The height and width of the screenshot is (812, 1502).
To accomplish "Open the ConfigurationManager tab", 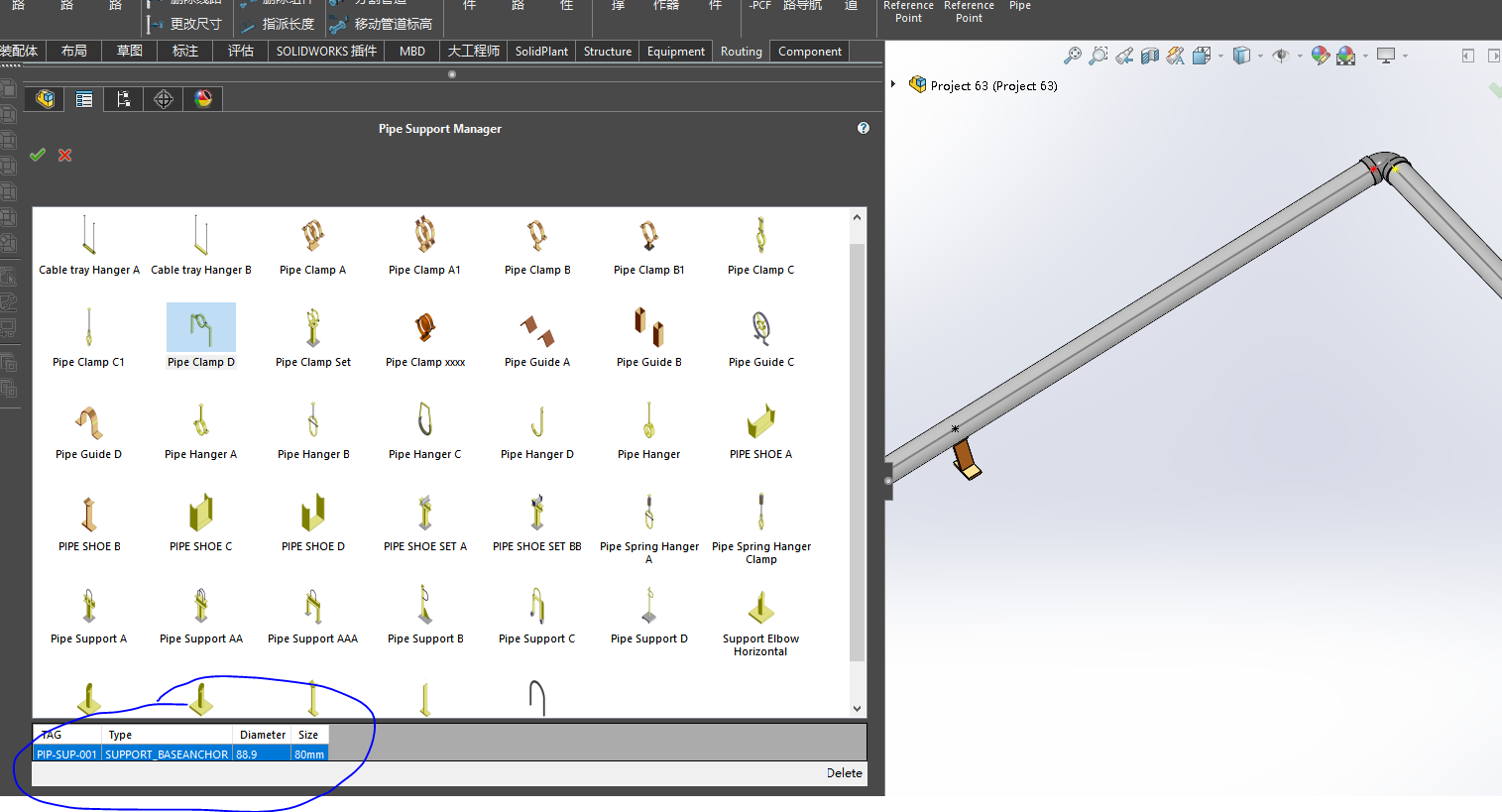I will coord(124,99).
